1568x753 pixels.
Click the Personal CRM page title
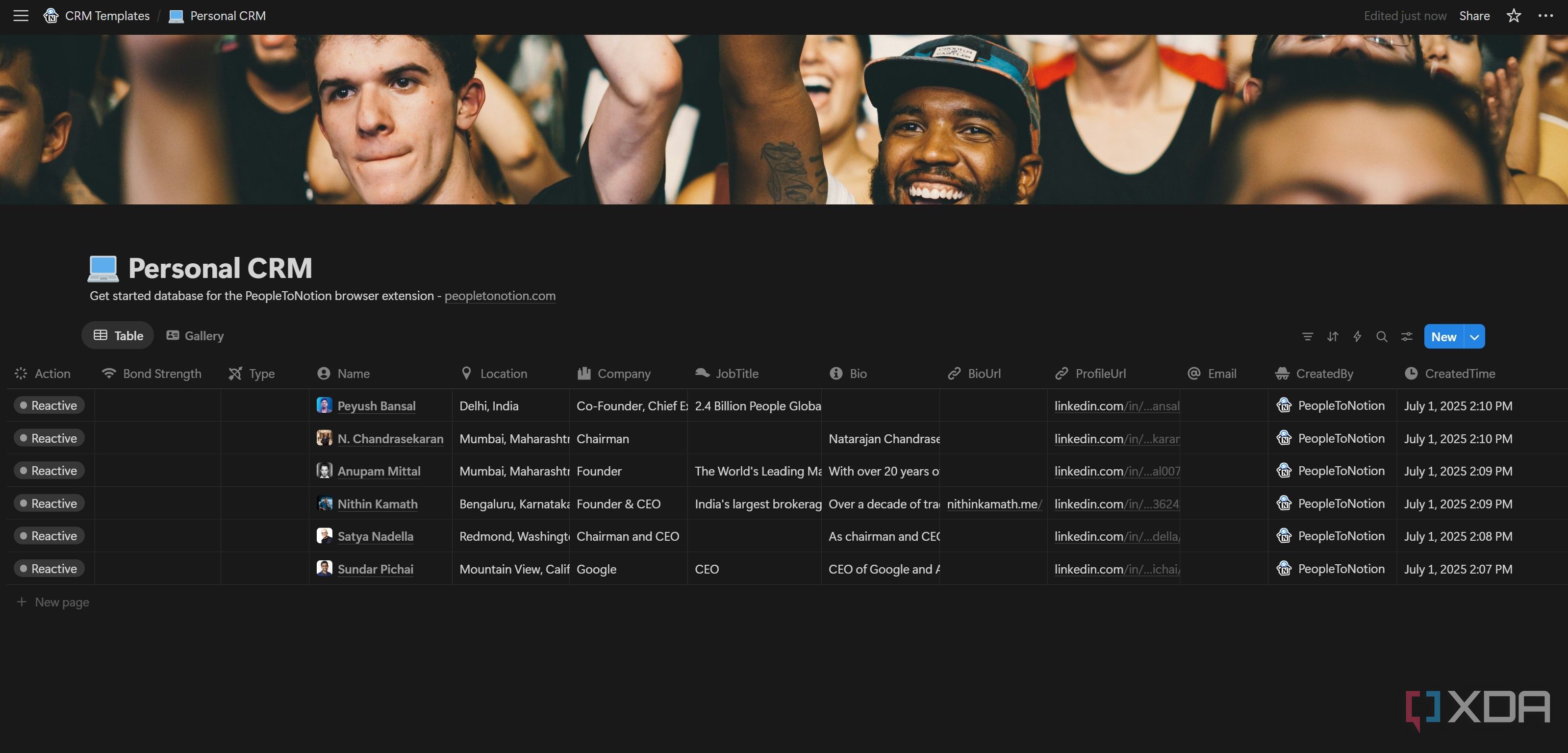220,269
